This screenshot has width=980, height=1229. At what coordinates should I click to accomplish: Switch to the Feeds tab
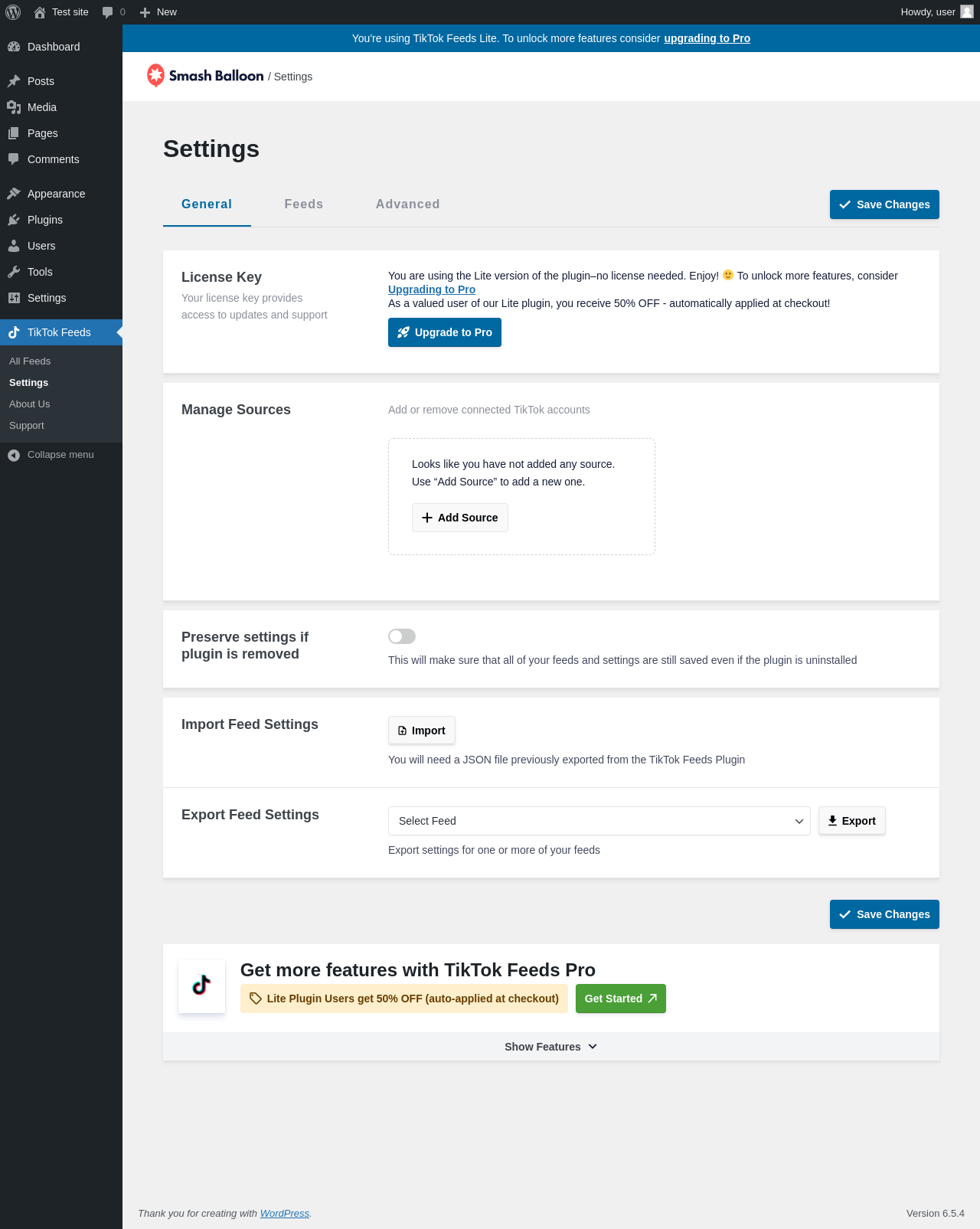click(304, 204)
